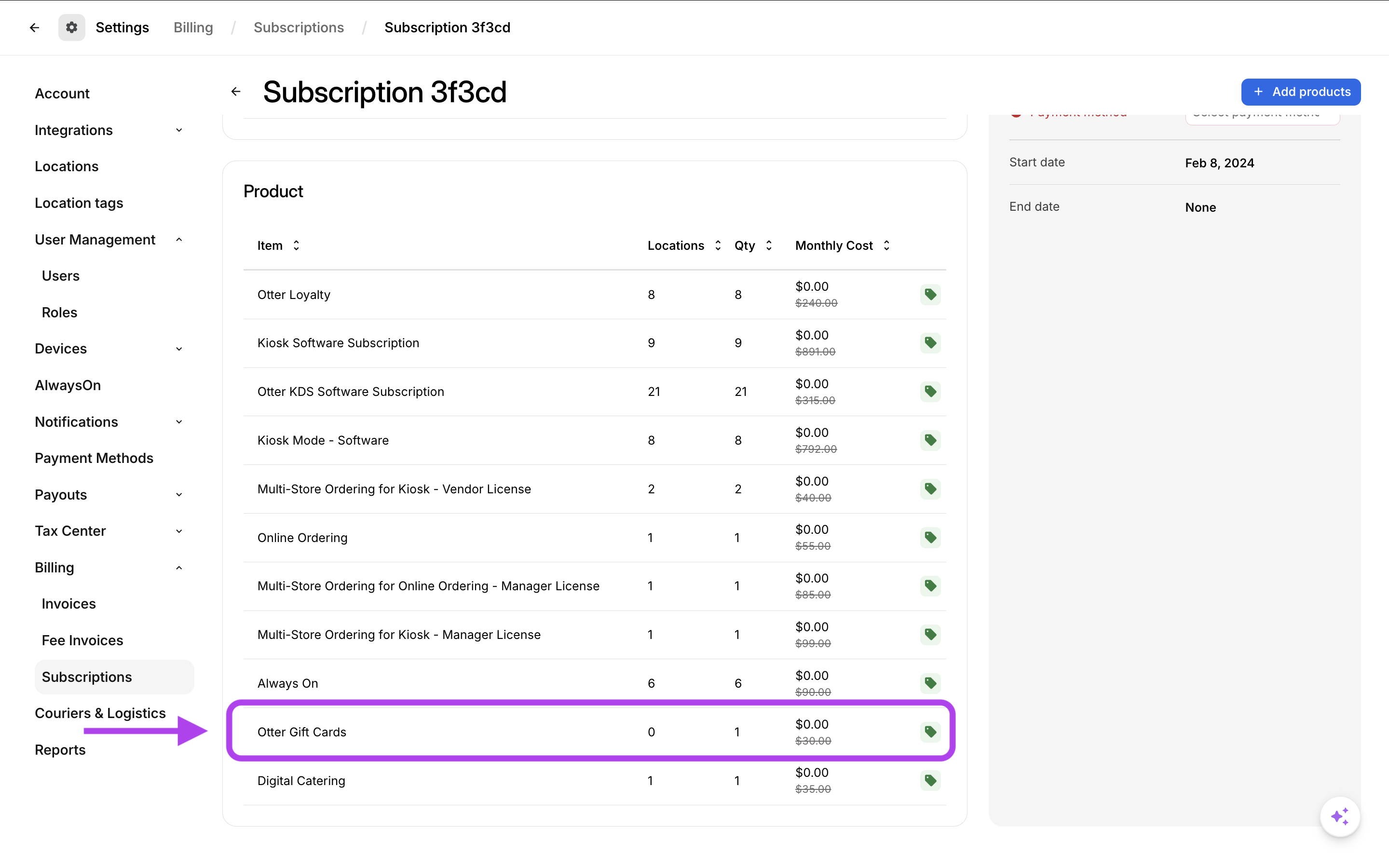Go to Payment Methods page
The image size is (1389, 868).
click(94, 458)
